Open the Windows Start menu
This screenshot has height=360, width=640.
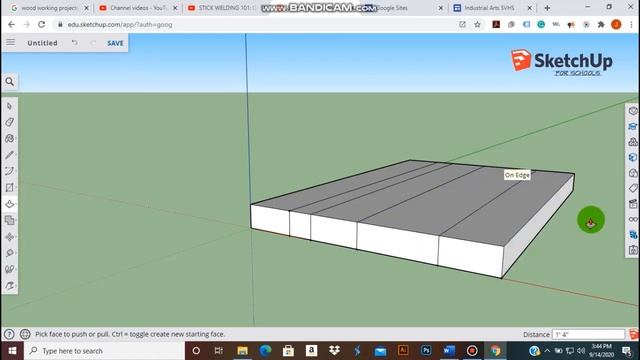tap(12, 351)
